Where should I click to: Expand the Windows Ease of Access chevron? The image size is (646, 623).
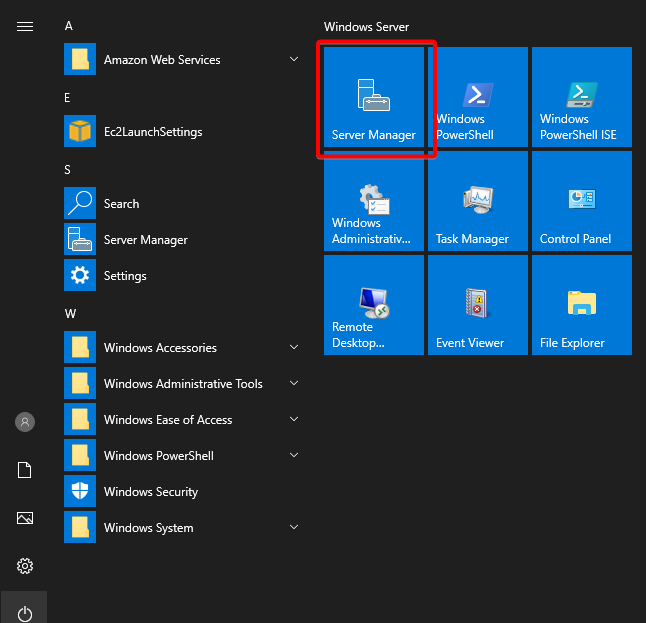pos(294,419)
